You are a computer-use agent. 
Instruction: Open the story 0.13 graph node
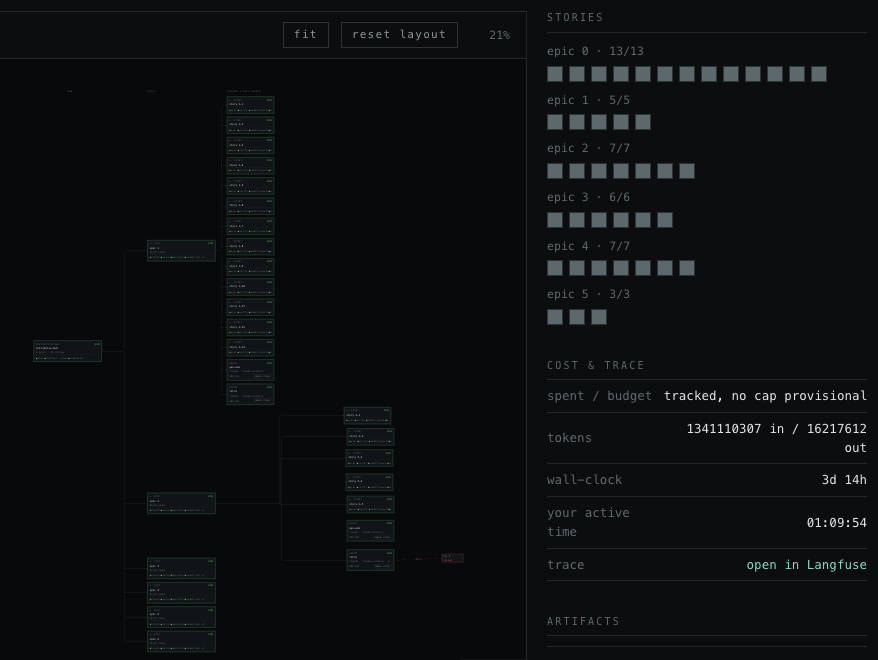click(250, 348)
